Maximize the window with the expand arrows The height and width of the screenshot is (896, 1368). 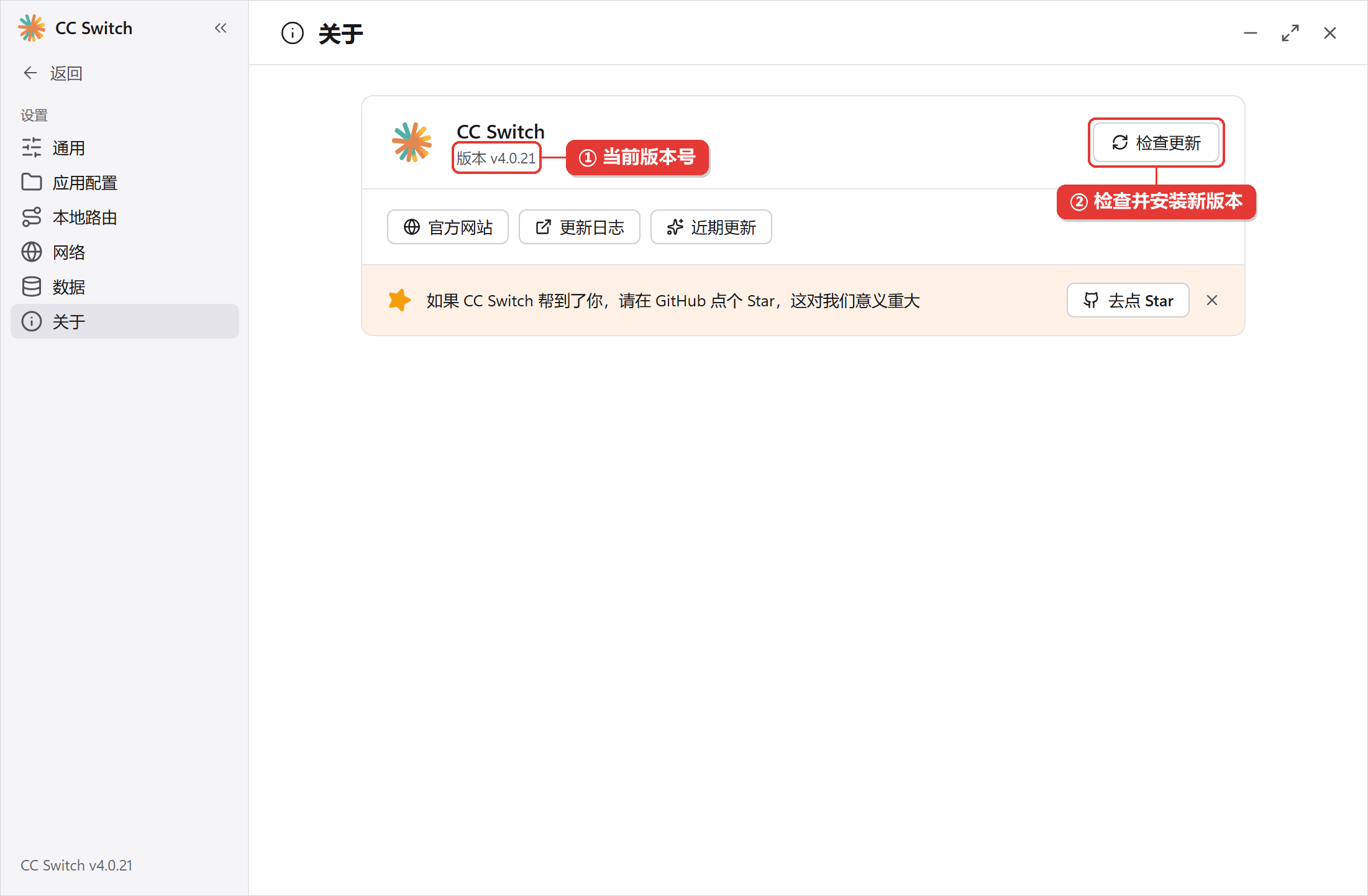tap(1290, 33)
